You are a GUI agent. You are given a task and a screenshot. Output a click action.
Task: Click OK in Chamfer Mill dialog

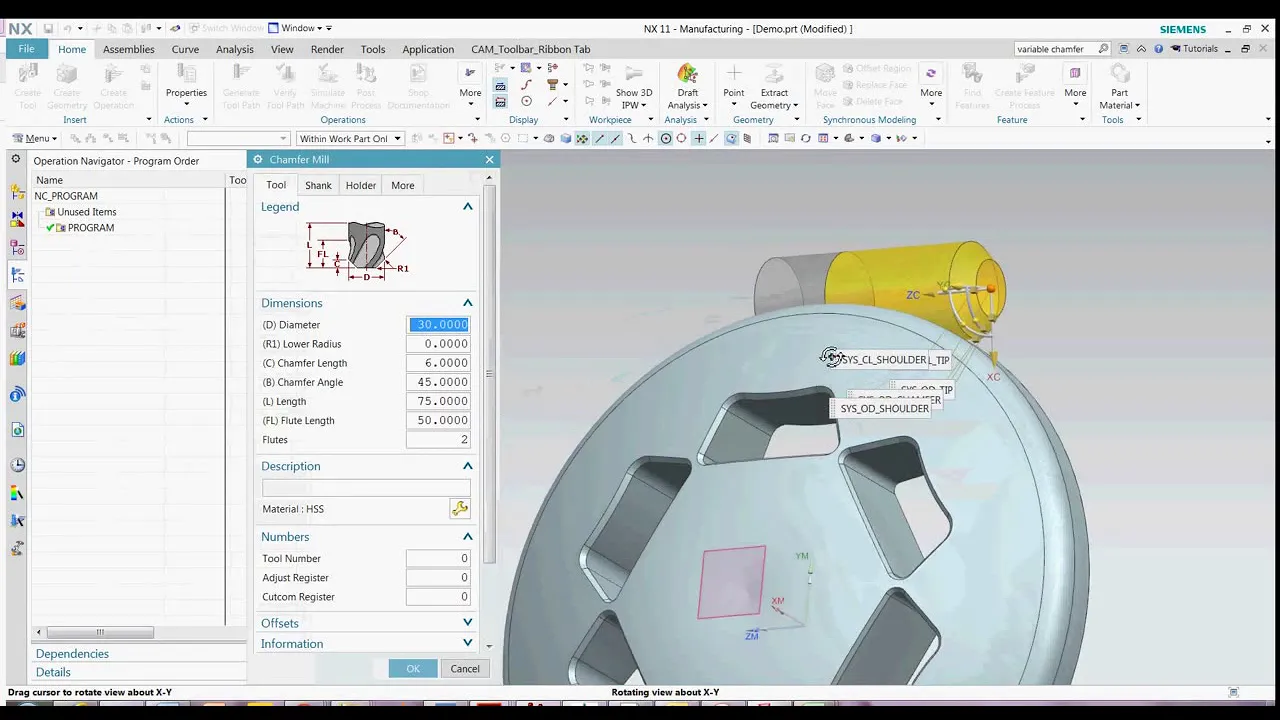pyautogui.click(x=413, y=669)
